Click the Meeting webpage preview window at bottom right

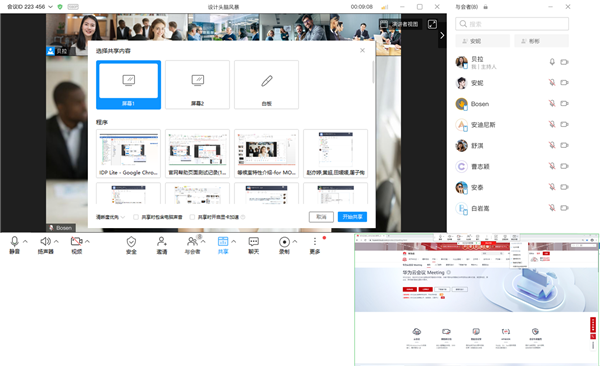coord(476,299)
